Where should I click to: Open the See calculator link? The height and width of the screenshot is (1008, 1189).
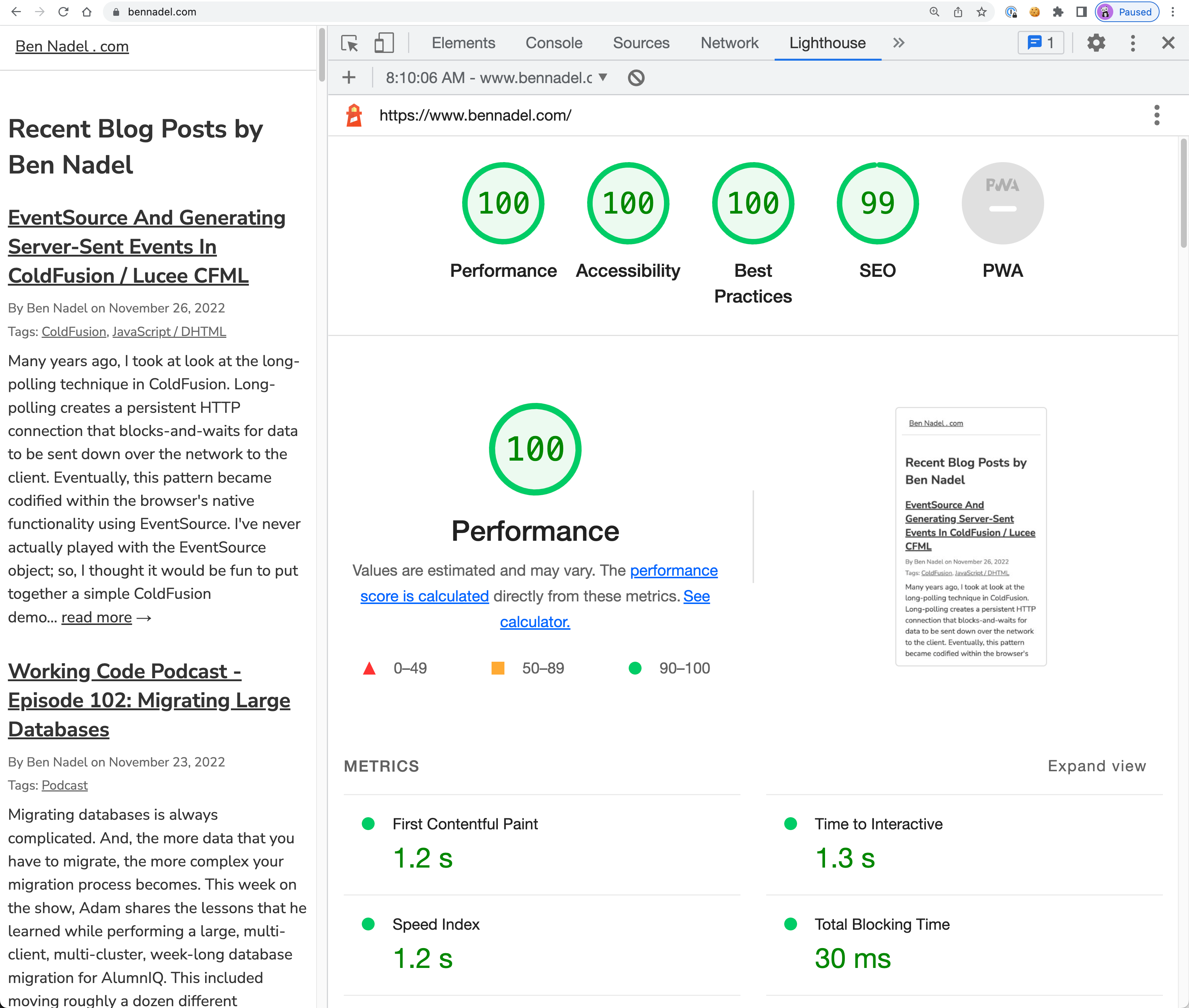pos(535,622)
